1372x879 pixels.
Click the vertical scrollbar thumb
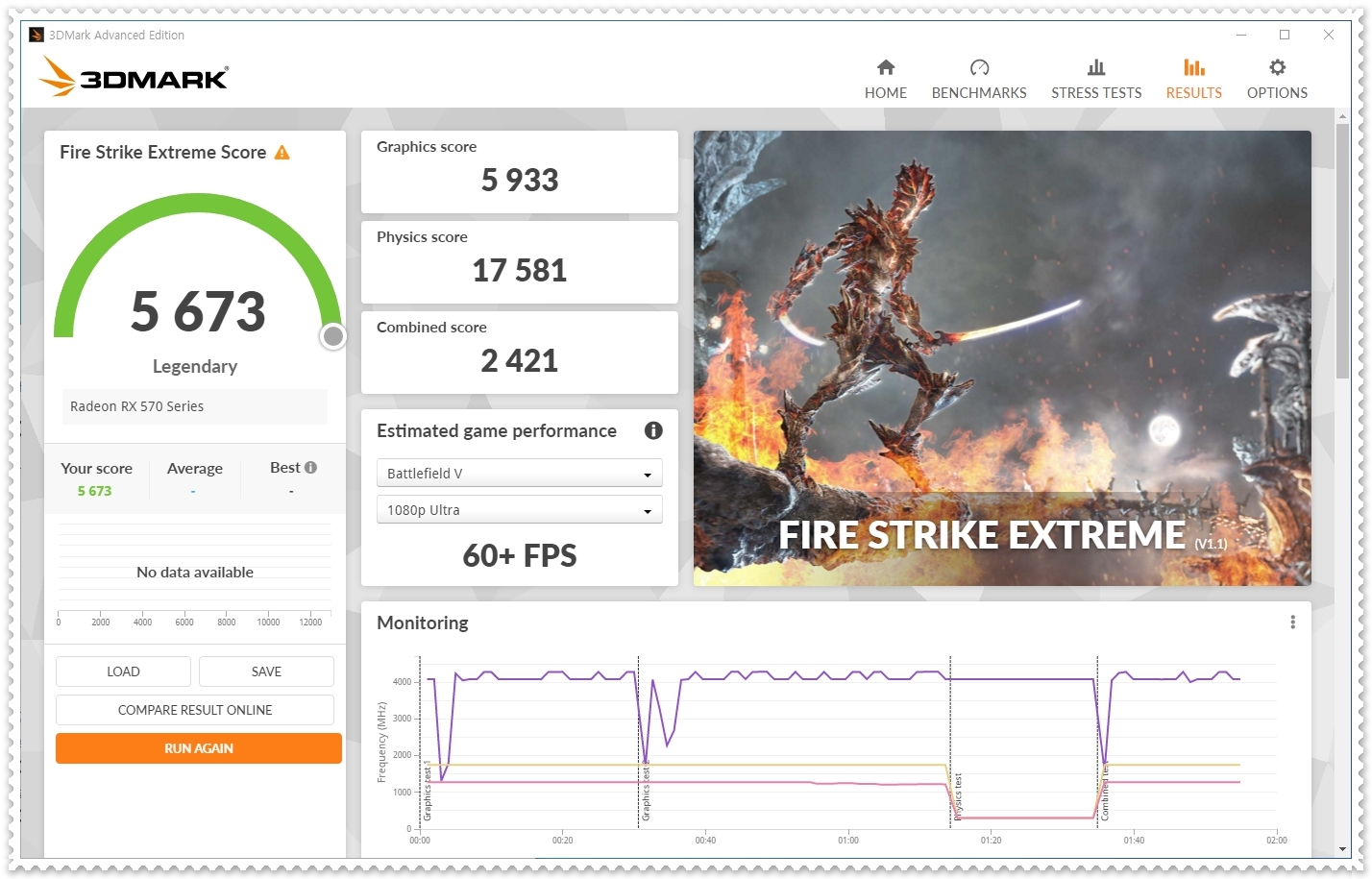pyautogui.click(x=1342, y=252)
